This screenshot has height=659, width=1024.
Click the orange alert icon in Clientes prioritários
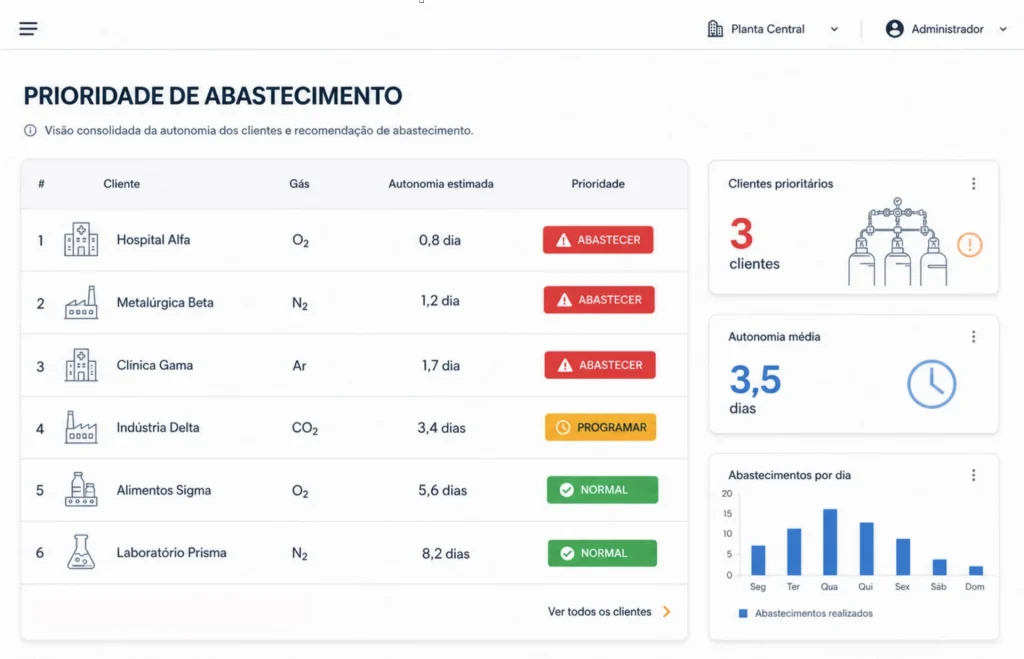pos(970,245)
